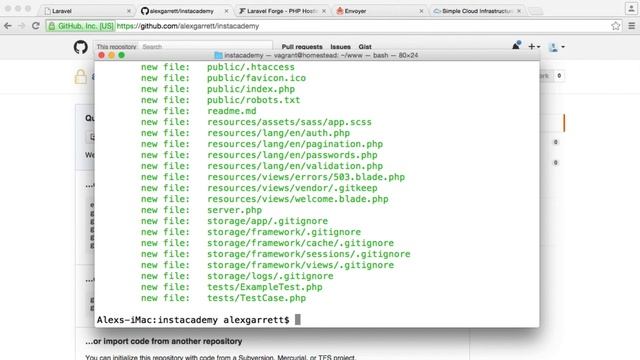Screen dimensions: 640x360
Task: Open the Chrome hamburger menu
Action: pos(631,26)
